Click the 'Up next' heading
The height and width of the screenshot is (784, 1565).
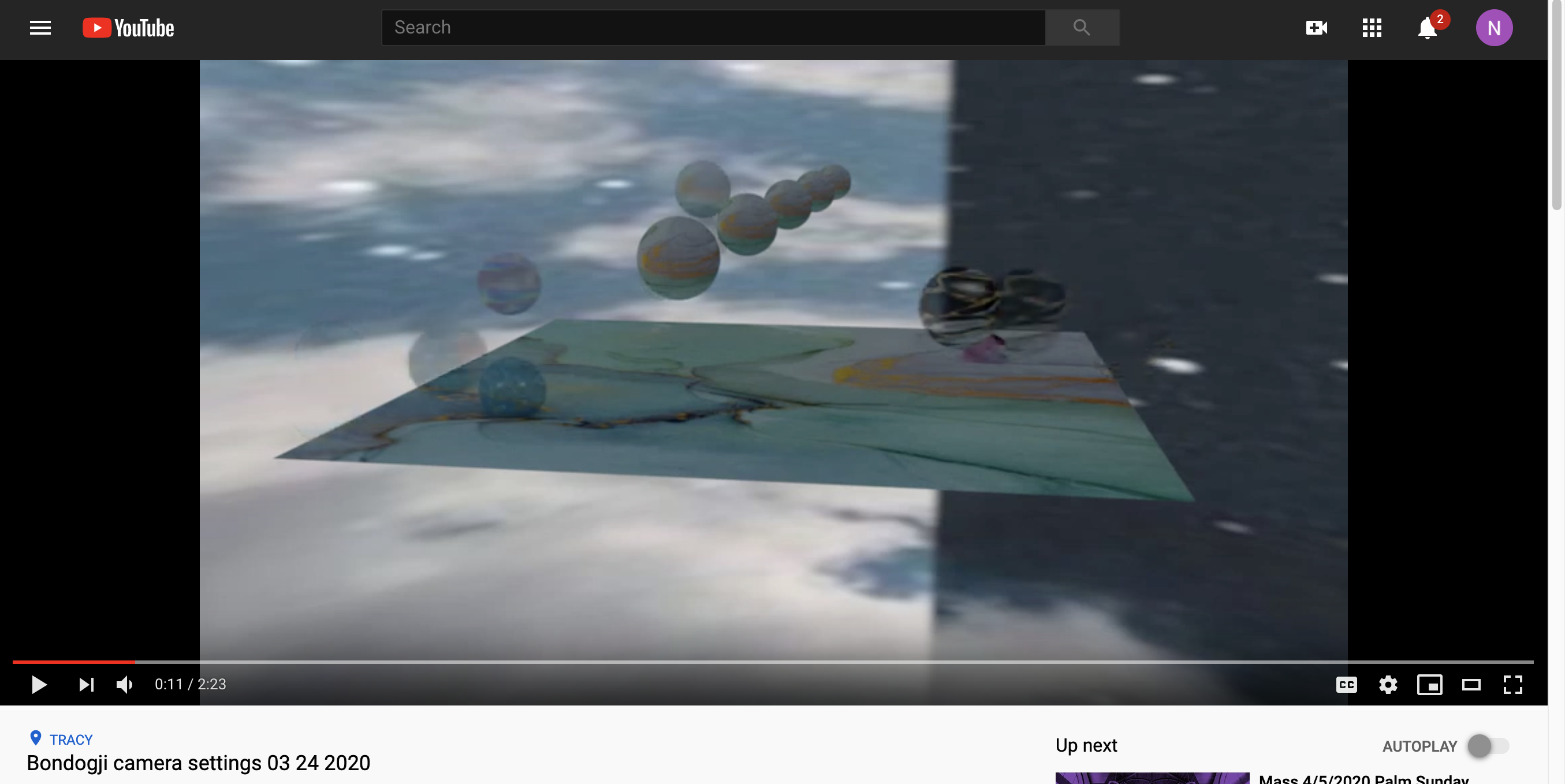[x=1086, y=745]
